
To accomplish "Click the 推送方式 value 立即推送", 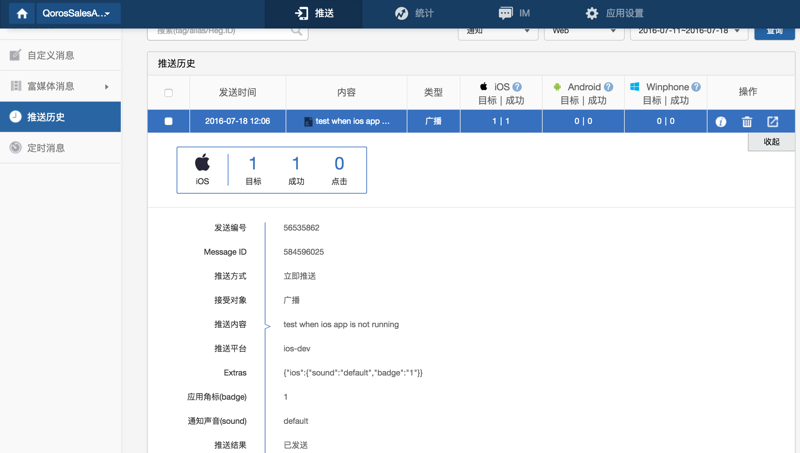I will pos(299,276).
